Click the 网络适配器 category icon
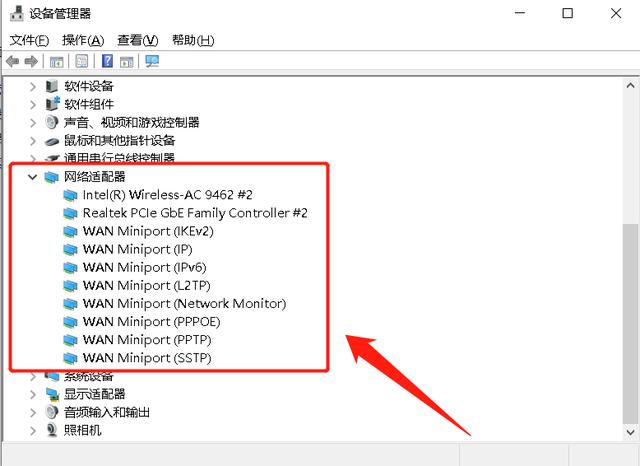Image resolution: width=640 pixels, height=466 pixels. click(x=51, y=177)
